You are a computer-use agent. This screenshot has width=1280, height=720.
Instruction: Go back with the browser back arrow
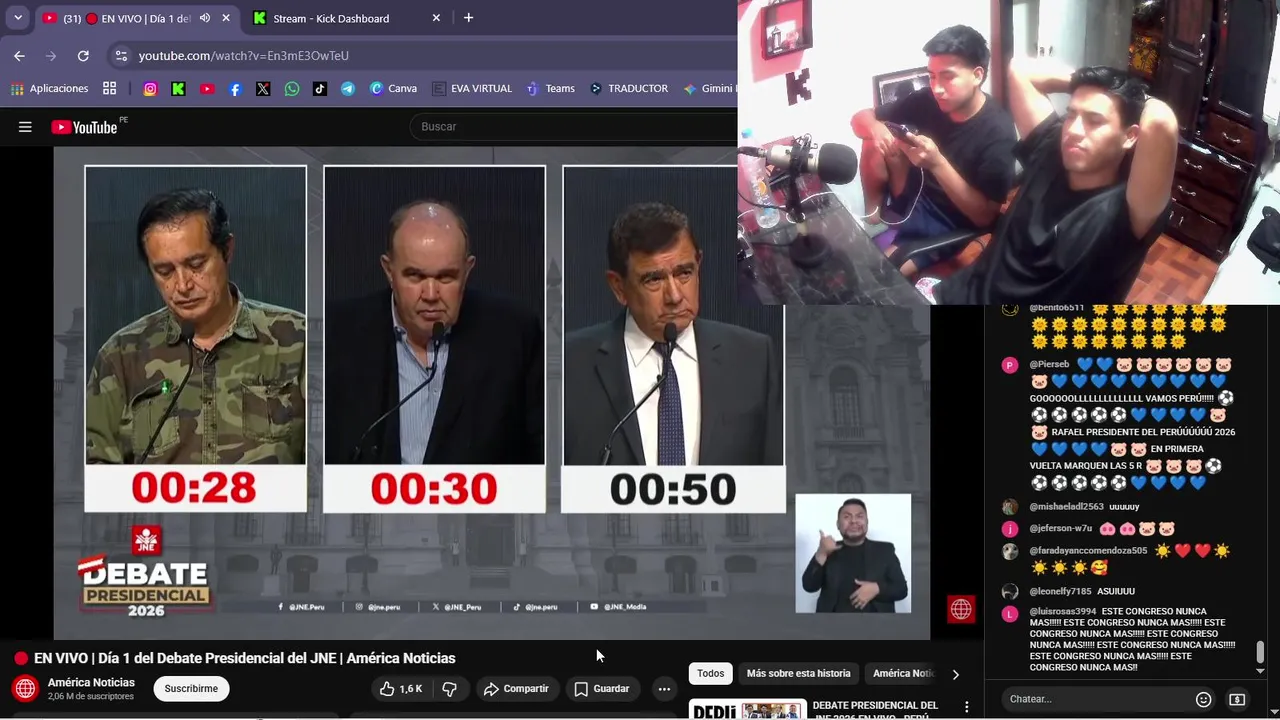pos(19,56)
